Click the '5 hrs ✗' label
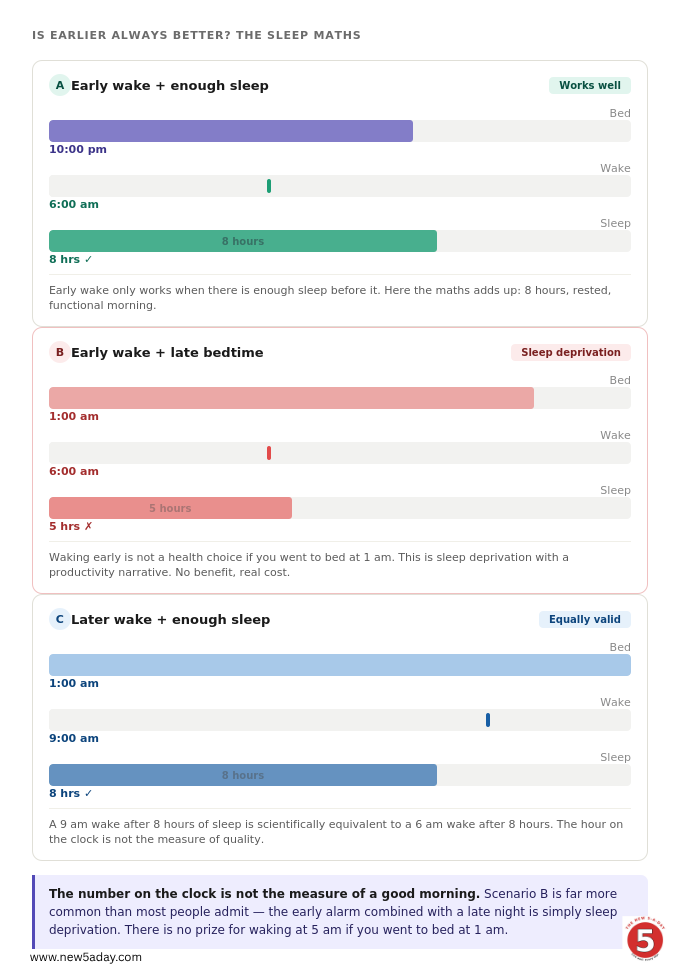Viewport: 680px width, 977px height. 70,527
